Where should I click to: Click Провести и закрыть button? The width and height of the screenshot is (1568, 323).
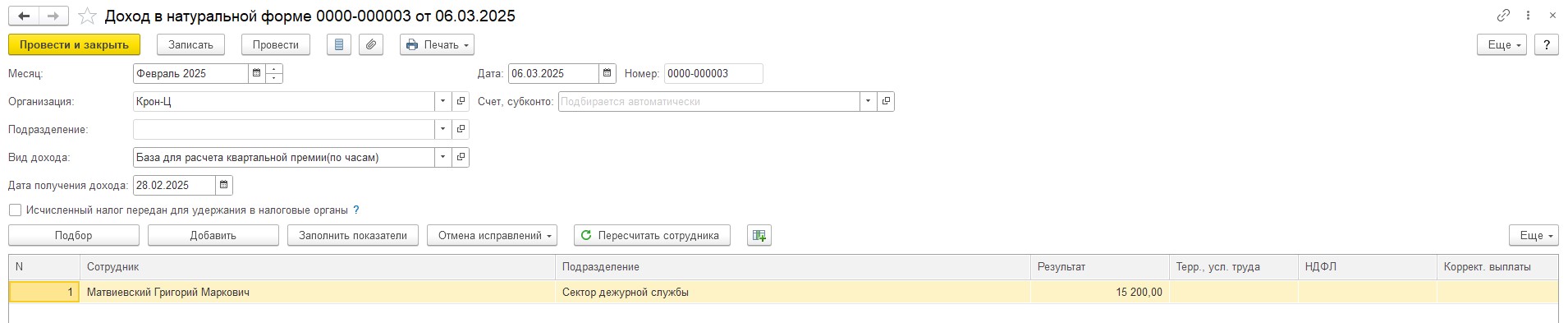tap(74, 44)
